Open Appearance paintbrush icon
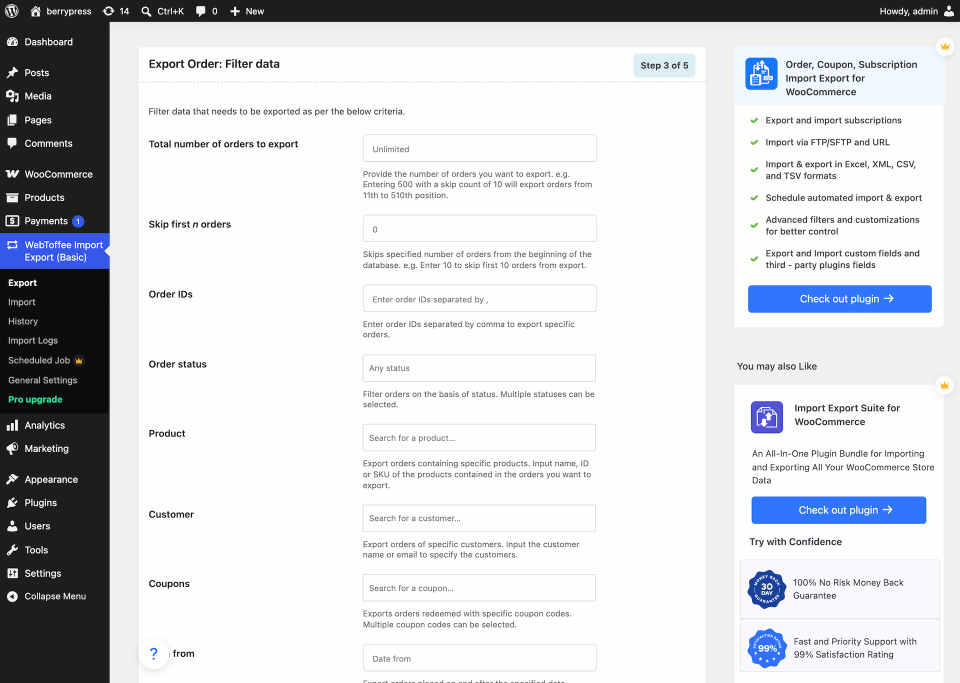Screen dimensions: 960x683 tap(12, 479)
